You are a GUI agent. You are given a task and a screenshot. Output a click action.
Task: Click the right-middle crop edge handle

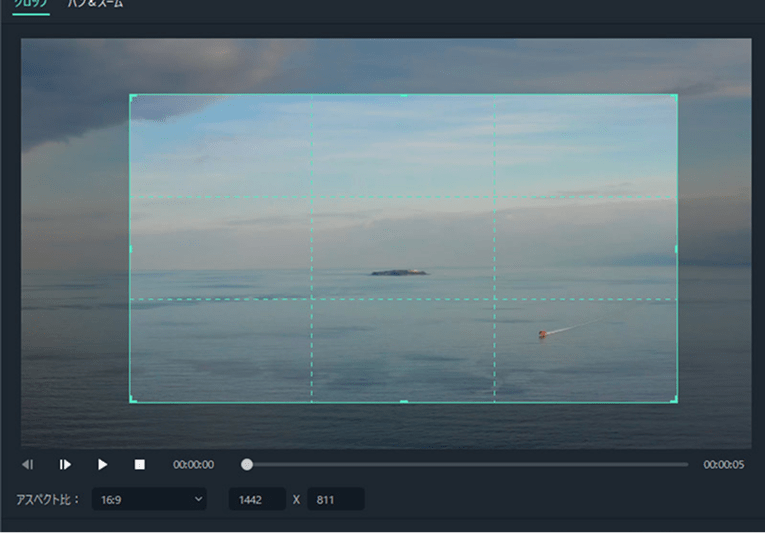coord(676,249)
